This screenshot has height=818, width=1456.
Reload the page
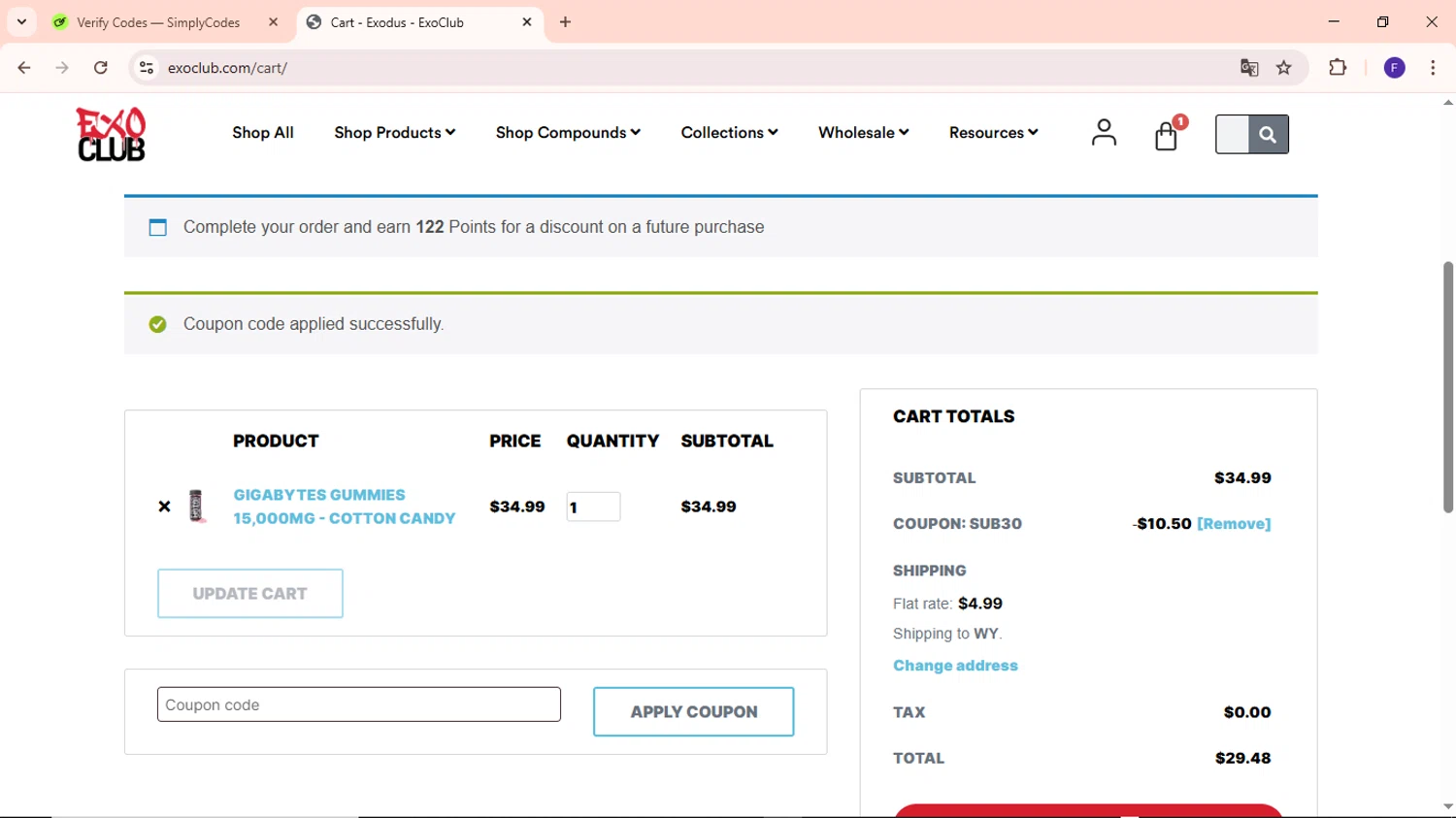coord(101,68)
